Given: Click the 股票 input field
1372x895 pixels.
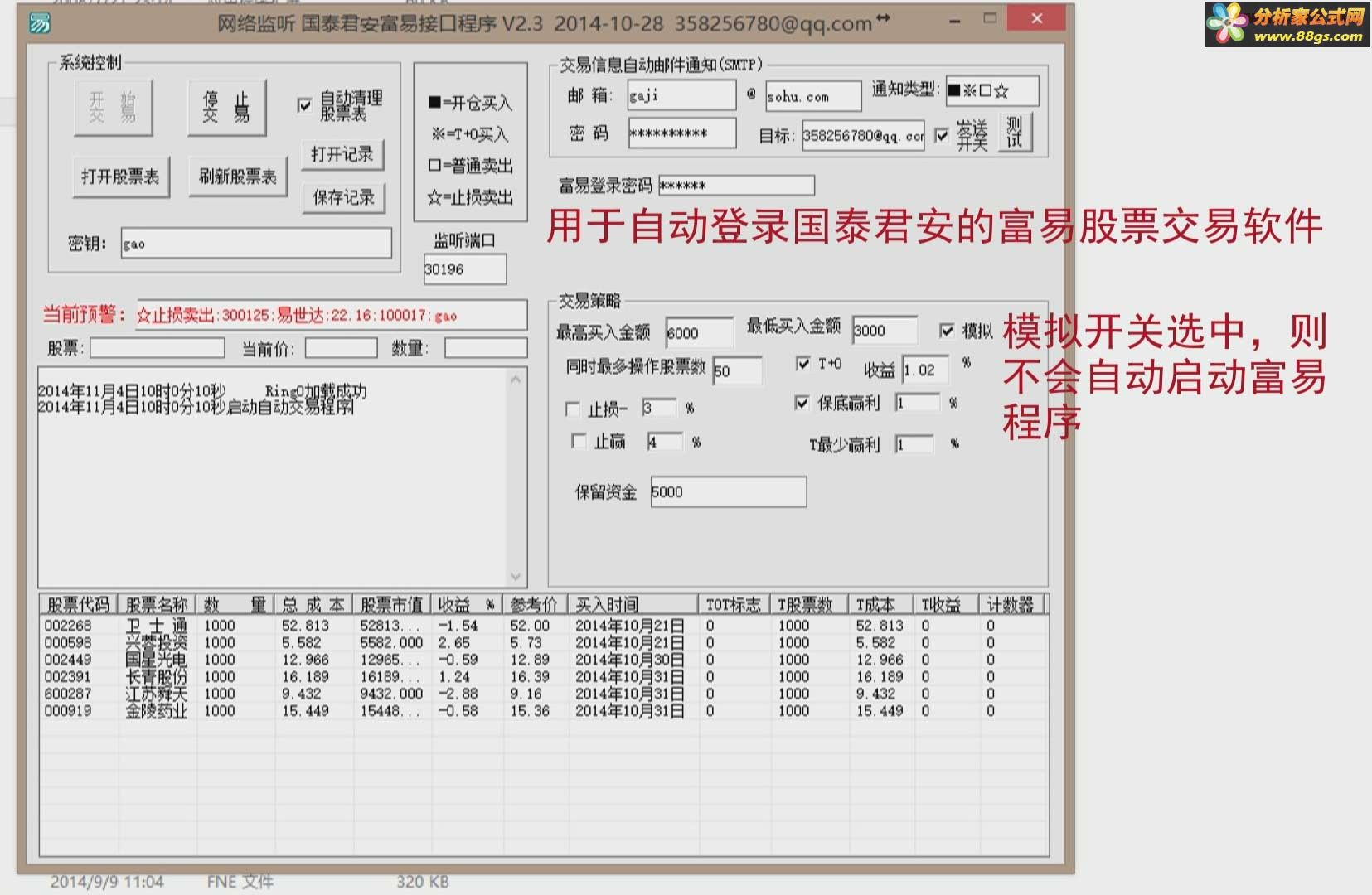Looking at the screenshot, I should tap(158, 348).
